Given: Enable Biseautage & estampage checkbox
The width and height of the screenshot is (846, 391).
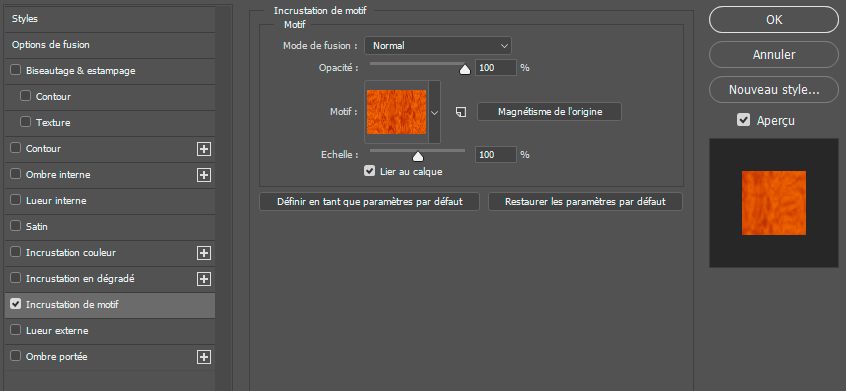Looking at the screenshot, I should [x=15, y=71].
